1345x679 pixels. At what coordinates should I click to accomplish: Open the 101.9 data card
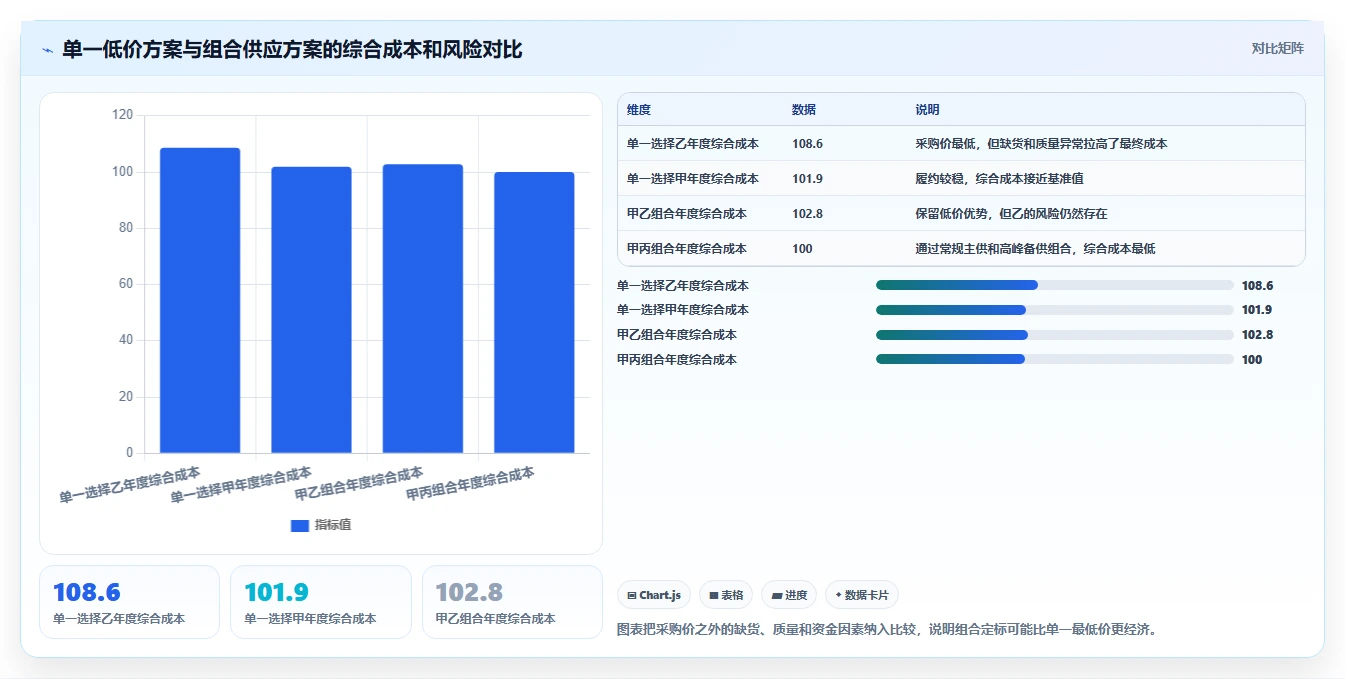(321, 602)
